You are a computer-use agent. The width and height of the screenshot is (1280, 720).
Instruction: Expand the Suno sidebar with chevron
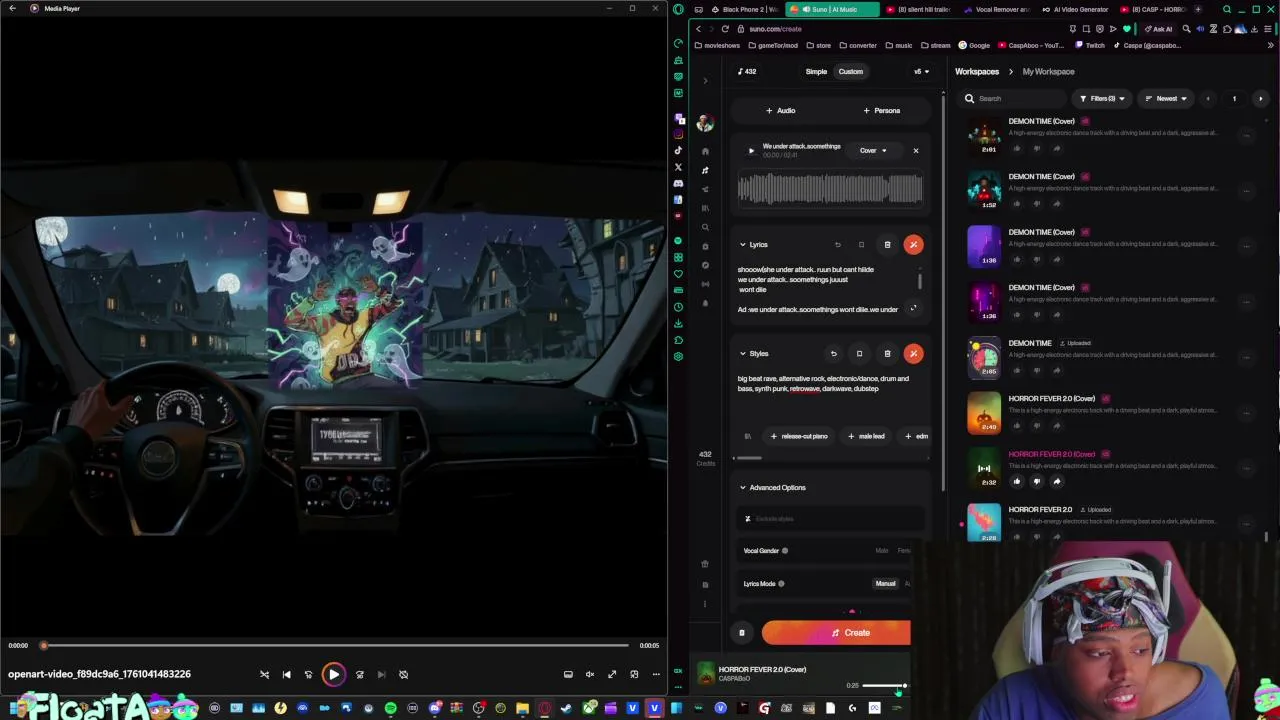pyautogui.click(x=705, y=80)
